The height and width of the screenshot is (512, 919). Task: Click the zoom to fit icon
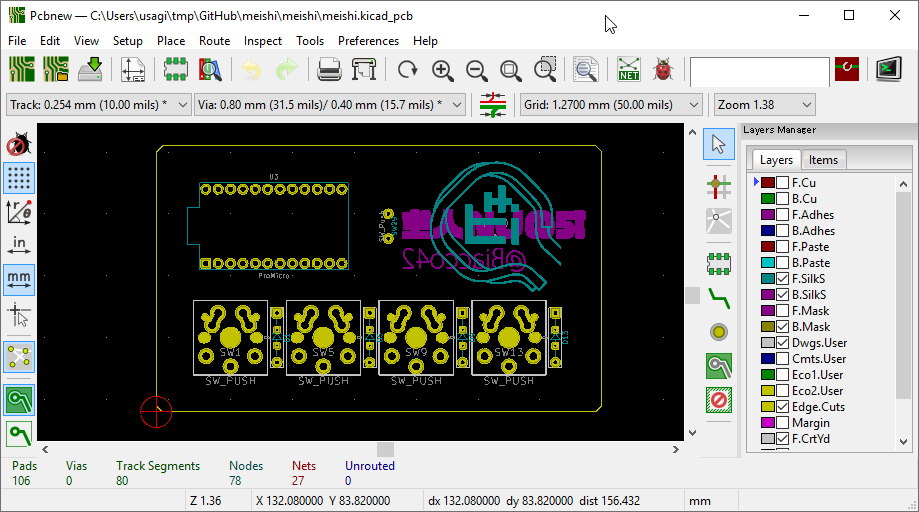[510, 69]
